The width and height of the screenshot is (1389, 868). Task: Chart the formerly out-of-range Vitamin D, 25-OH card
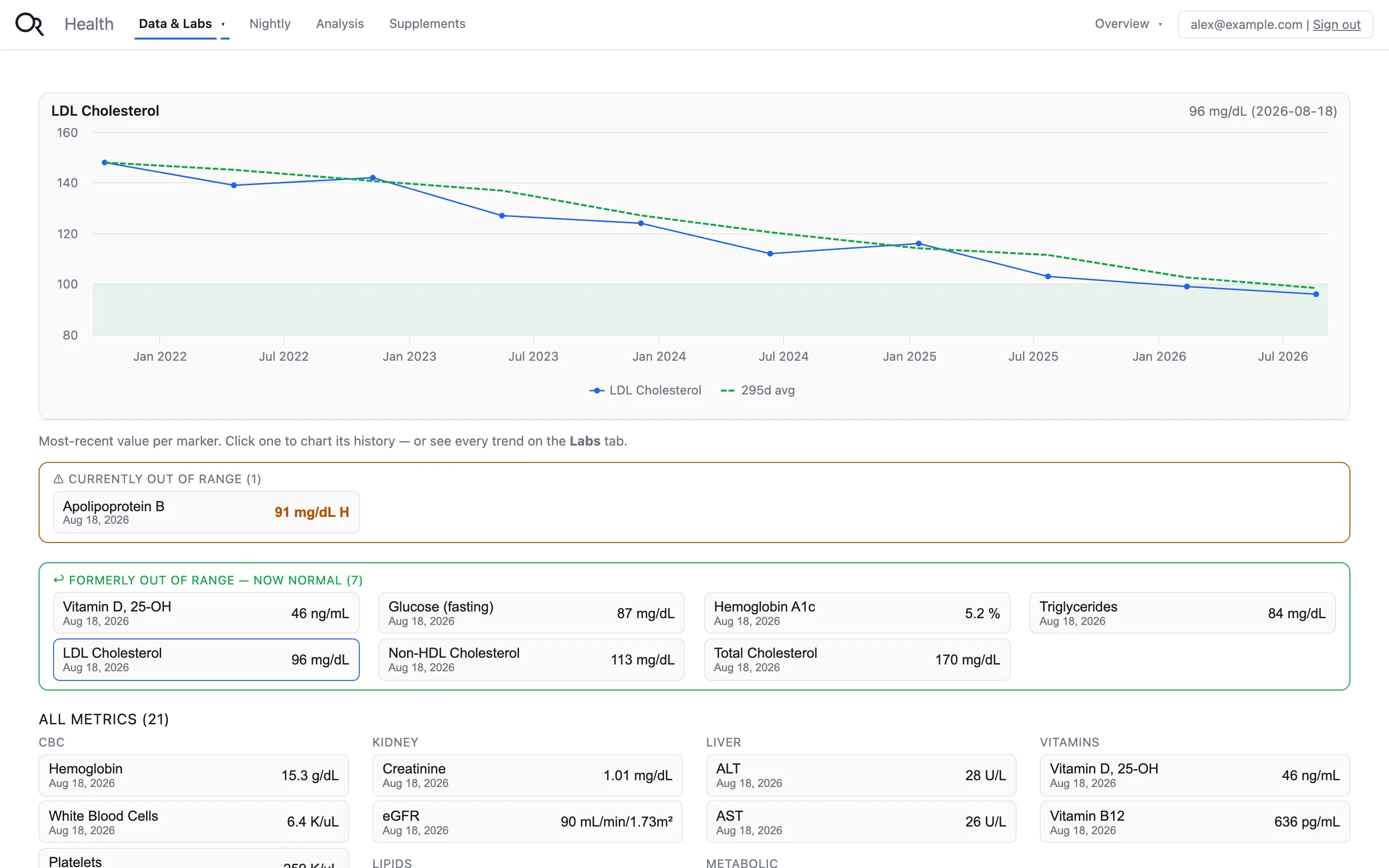[x=206, y=613]
